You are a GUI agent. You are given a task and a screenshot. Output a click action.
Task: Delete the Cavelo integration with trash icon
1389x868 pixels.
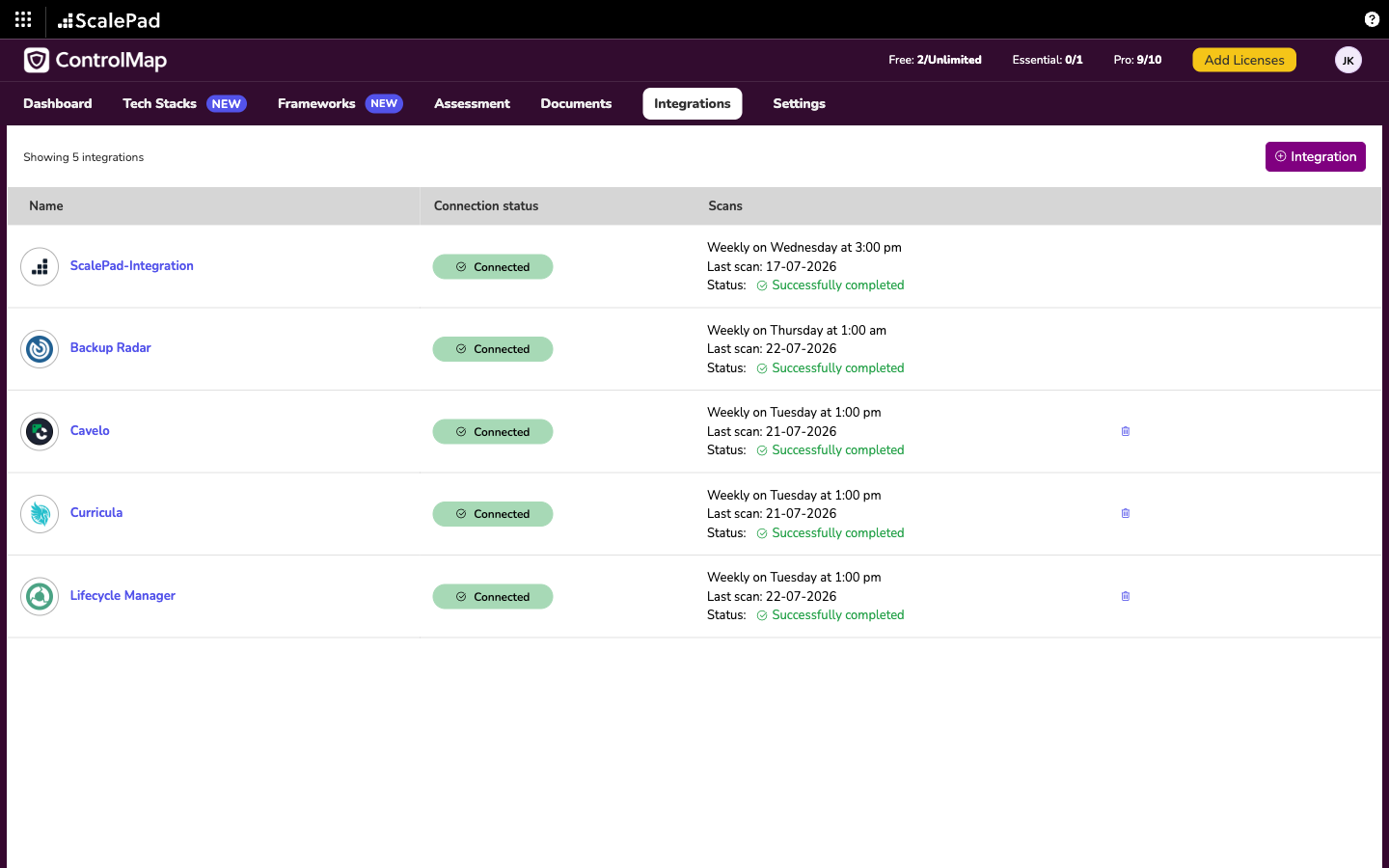point(1126,431)
